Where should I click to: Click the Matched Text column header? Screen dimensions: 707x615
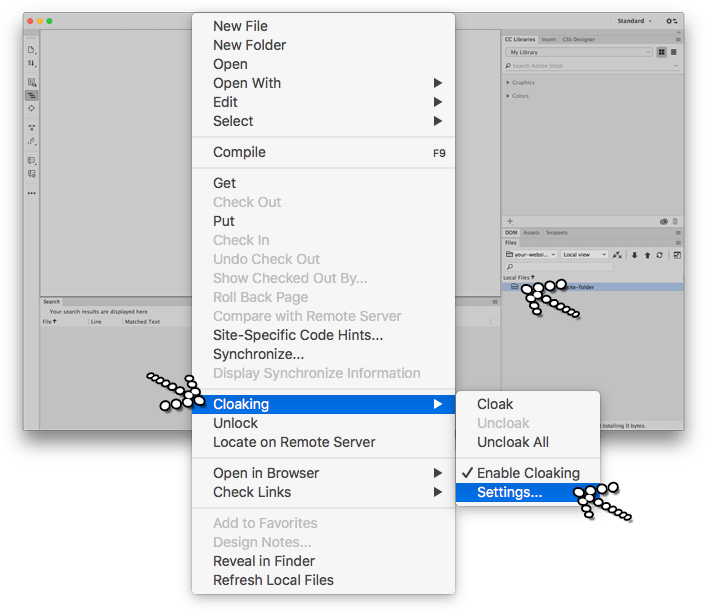point(142,322)
